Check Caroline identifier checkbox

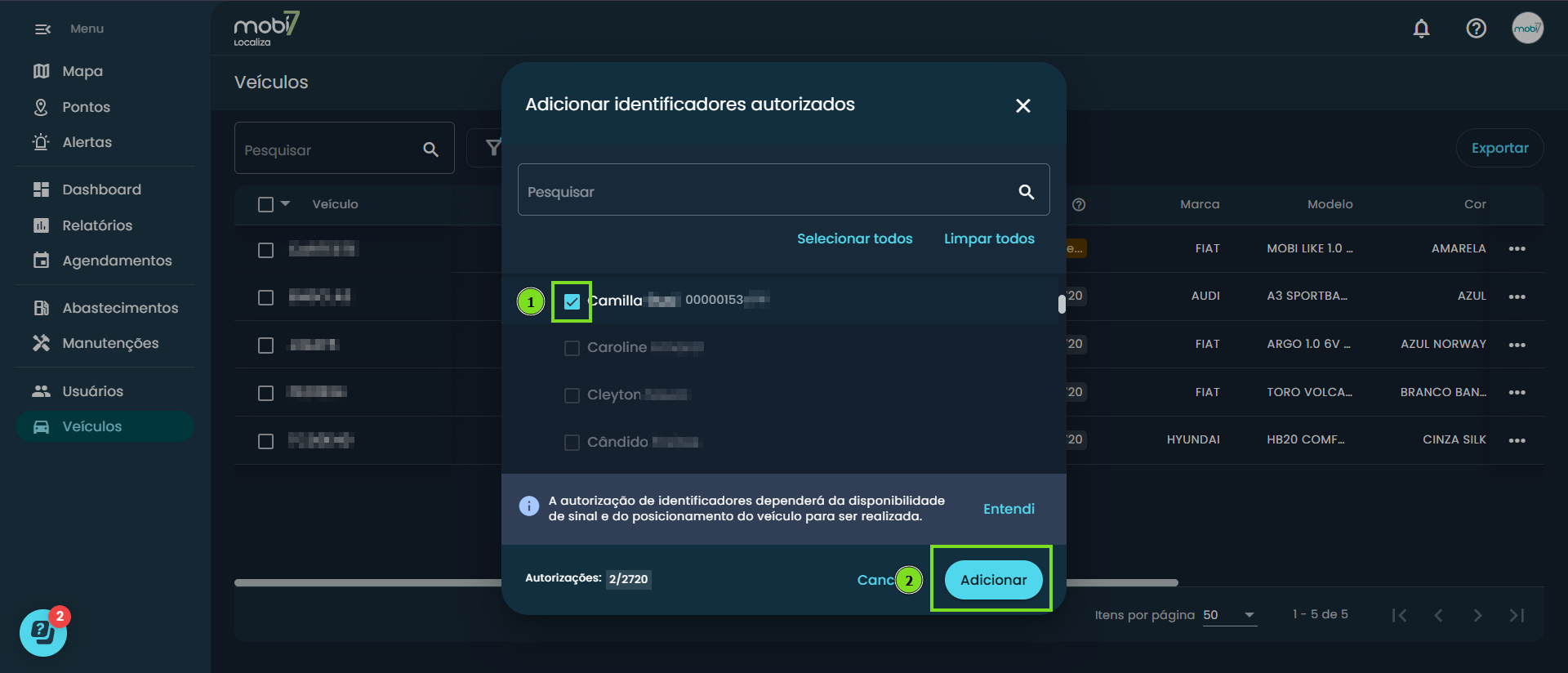pyautogui.click(x=572, y=348)
